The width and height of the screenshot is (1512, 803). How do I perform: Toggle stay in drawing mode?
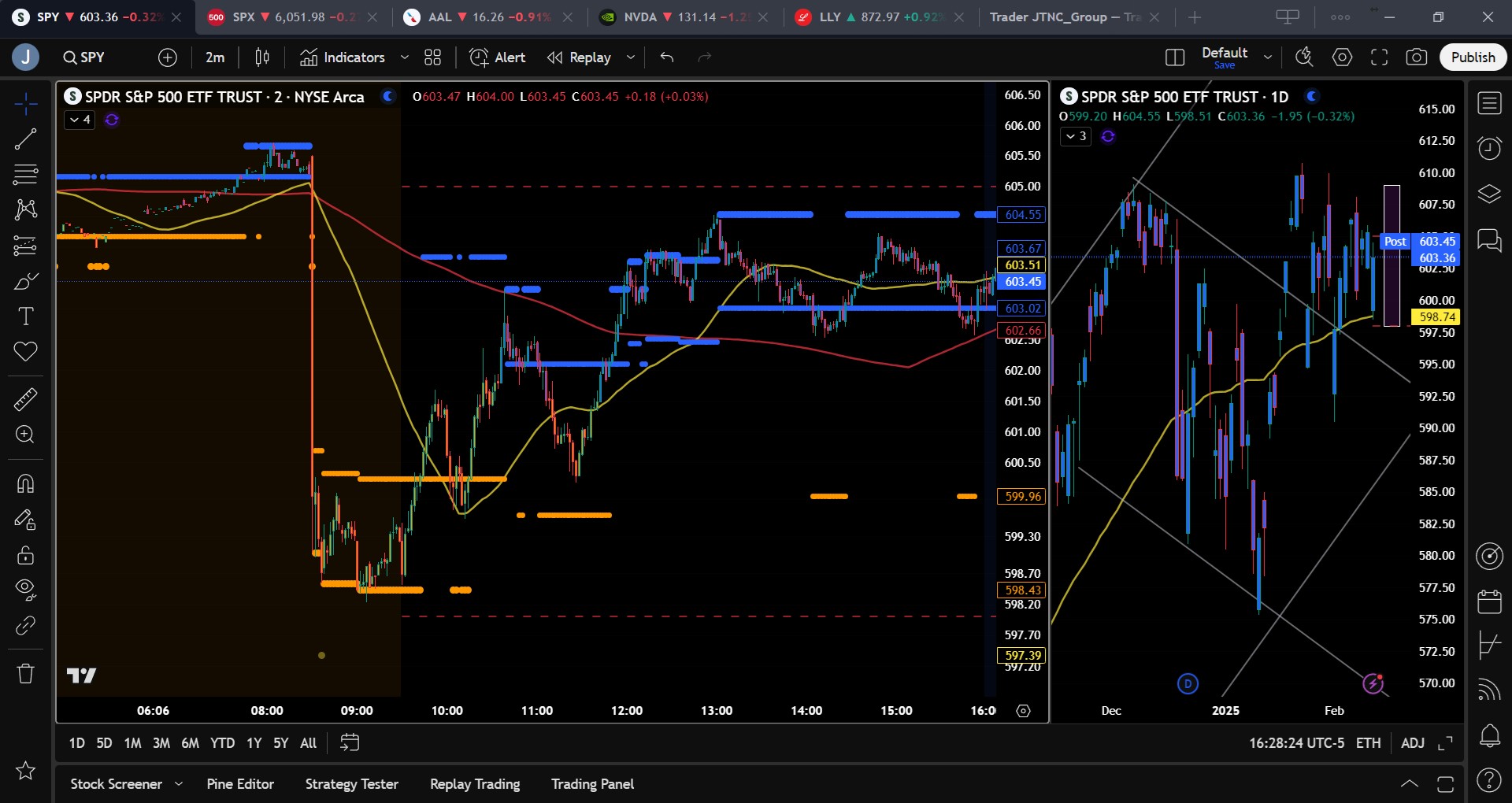[25, 520]
